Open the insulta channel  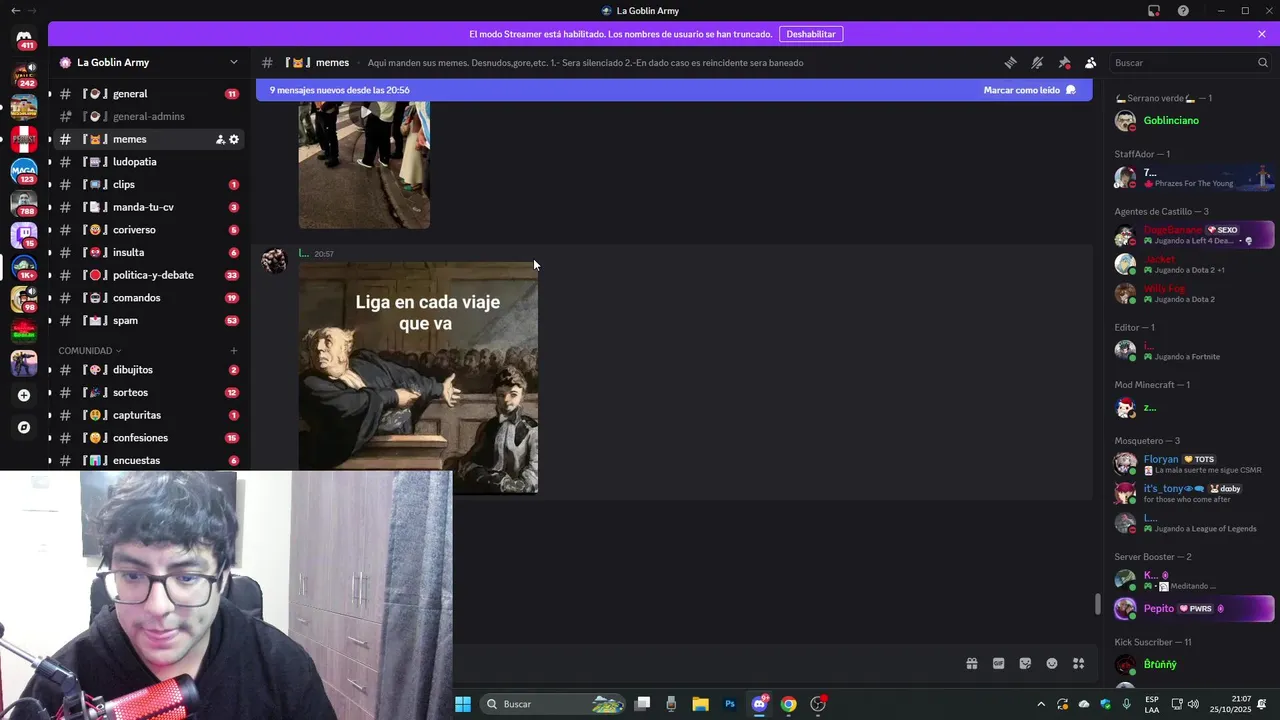pos(148,252)
